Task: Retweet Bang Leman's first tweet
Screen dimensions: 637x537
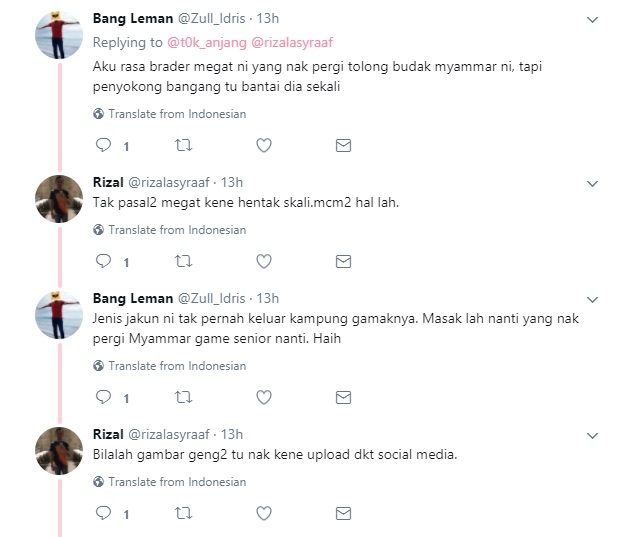Action: coord(183,146)
